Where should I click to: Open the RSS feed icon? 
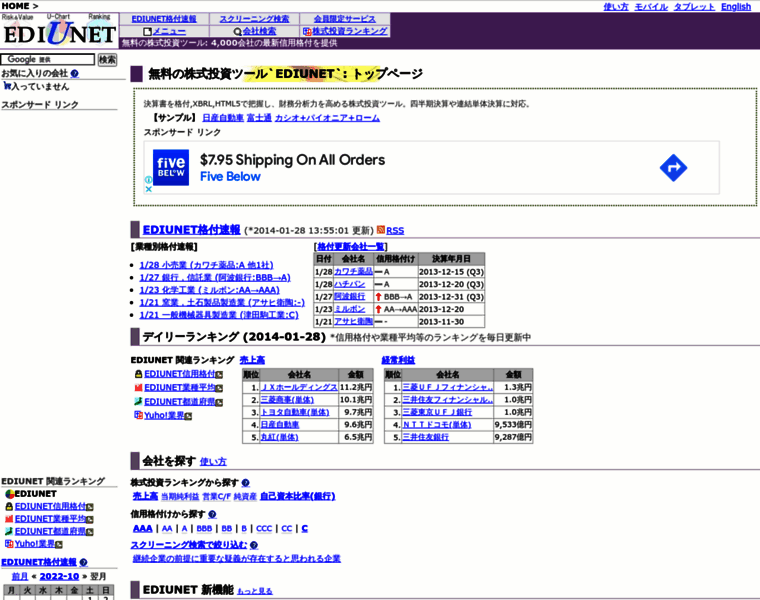381,230
